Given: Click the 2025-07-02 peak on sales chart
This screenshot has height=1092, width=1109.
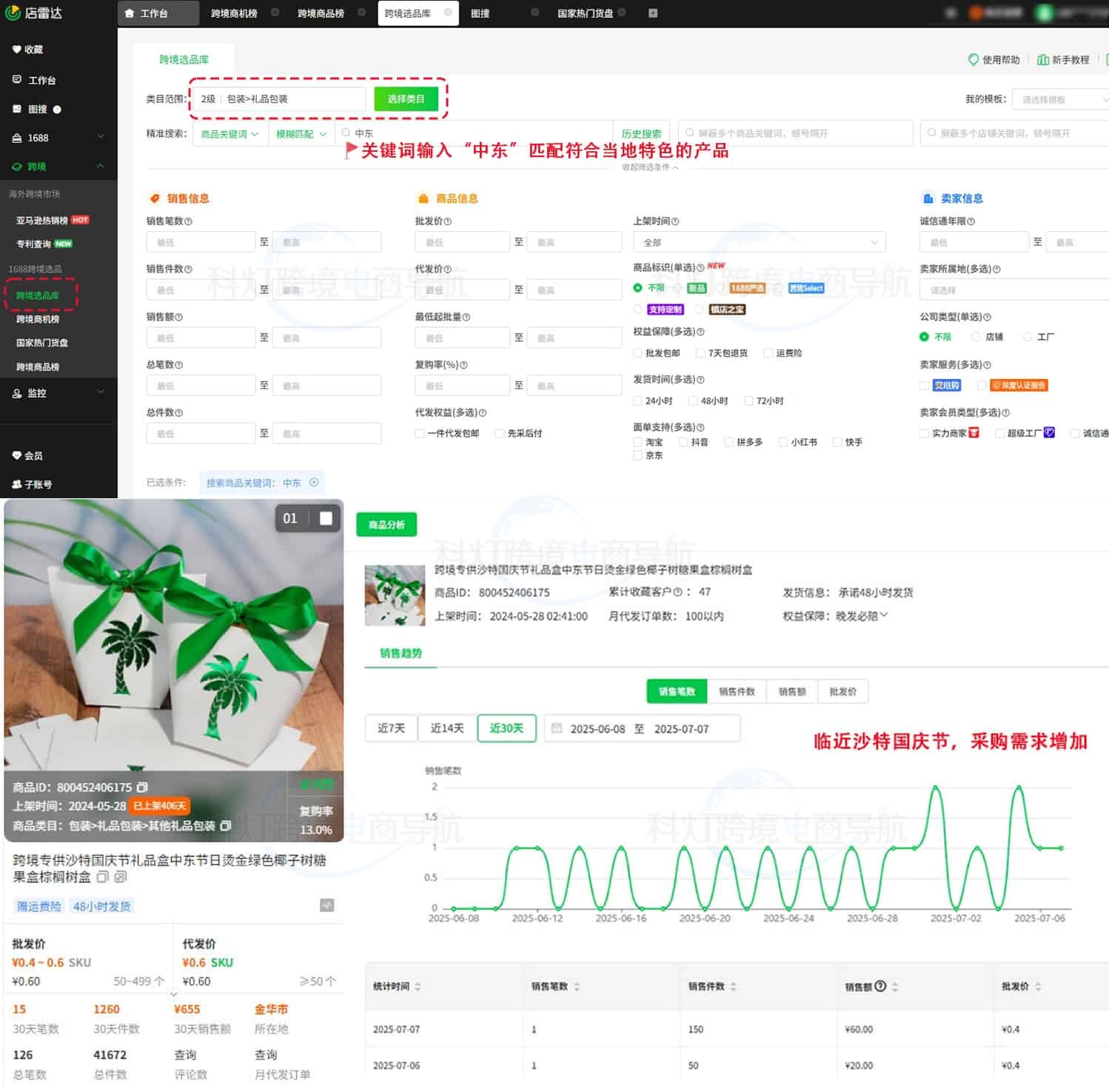Looking at the screenshot, I should click(x=936, y=787).
